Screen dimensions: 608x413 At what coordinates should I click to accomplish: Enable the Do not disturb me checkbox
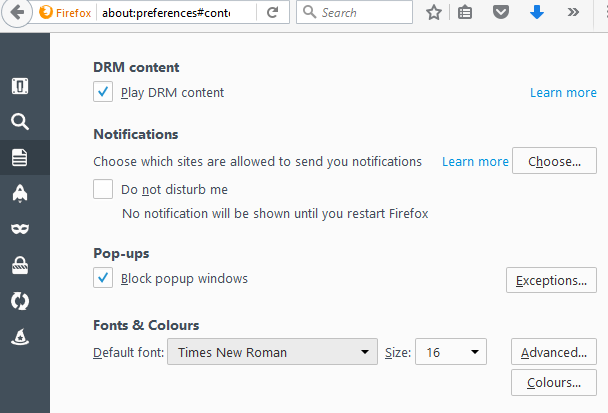(103, 189)
